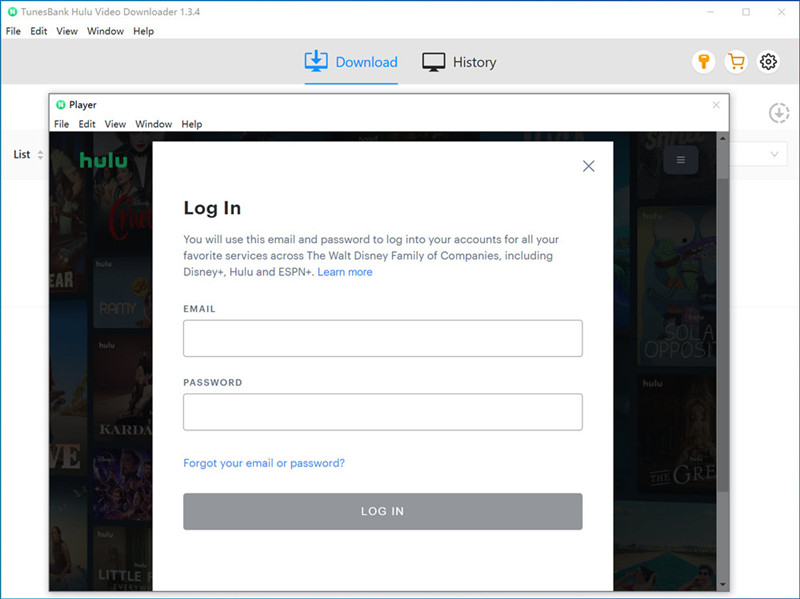Open File menu in main window
Image resolution: width=800 pixels, height=599 pixels.
click(x=13, y=31)
